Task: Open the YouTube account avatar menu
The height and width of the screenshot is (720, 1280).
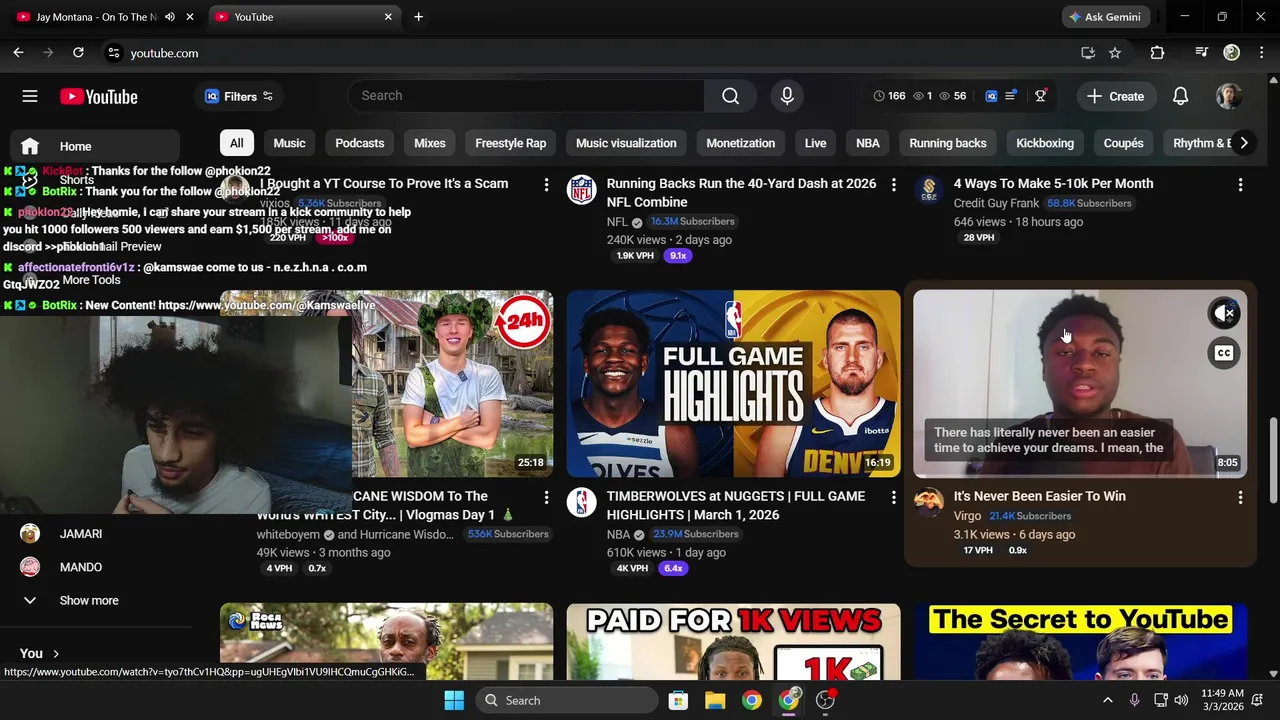Action: pos(1229,96)
